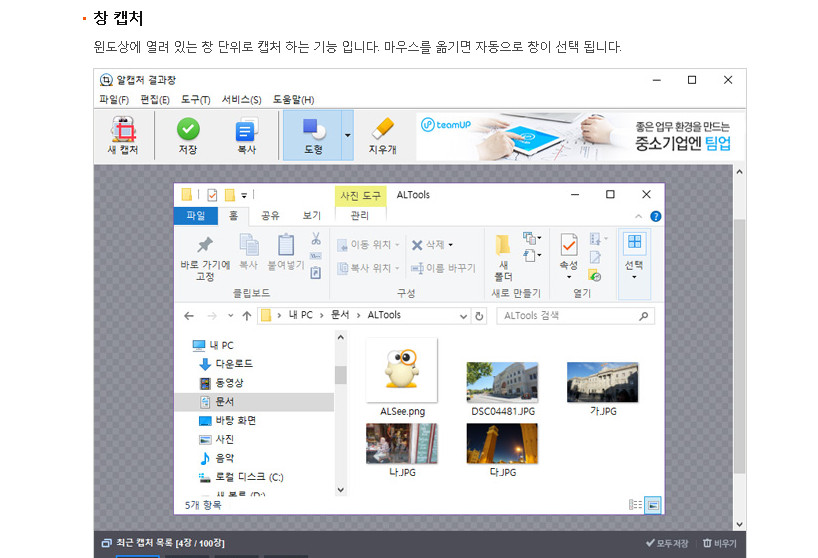Select 다운로드 in the navigation tree
The width and height of the screenshot is (818, 558).
coord(225,364)
